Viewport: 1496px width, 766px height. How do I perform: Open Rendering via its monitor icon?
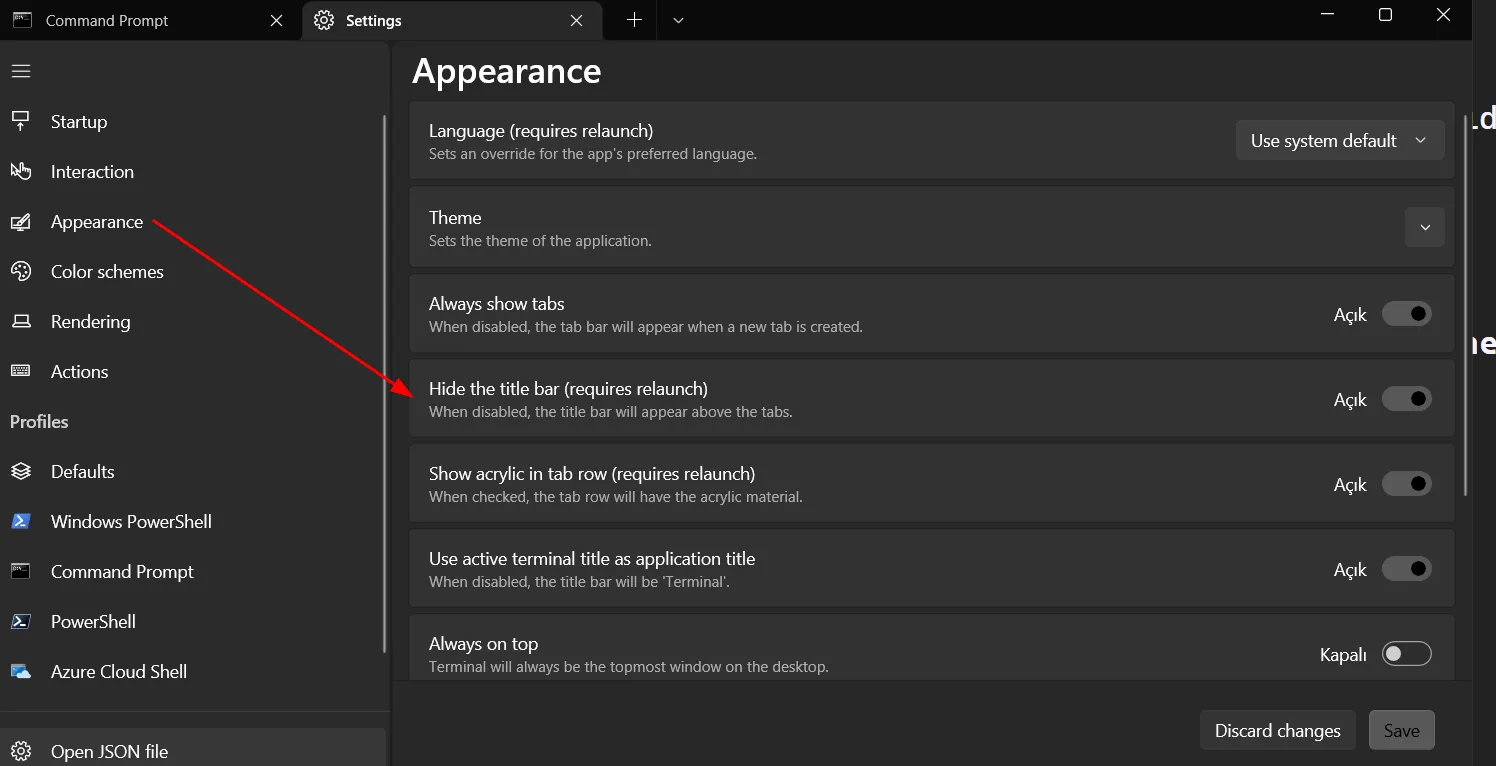pos(20,322)
